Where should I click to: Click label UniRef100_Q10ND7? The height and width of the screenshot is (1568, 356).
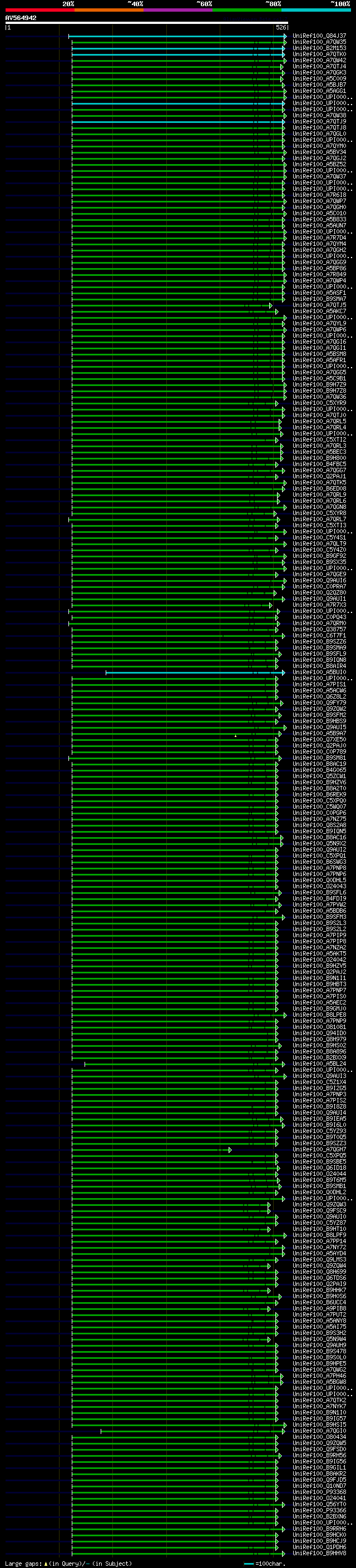[319, 1486]
